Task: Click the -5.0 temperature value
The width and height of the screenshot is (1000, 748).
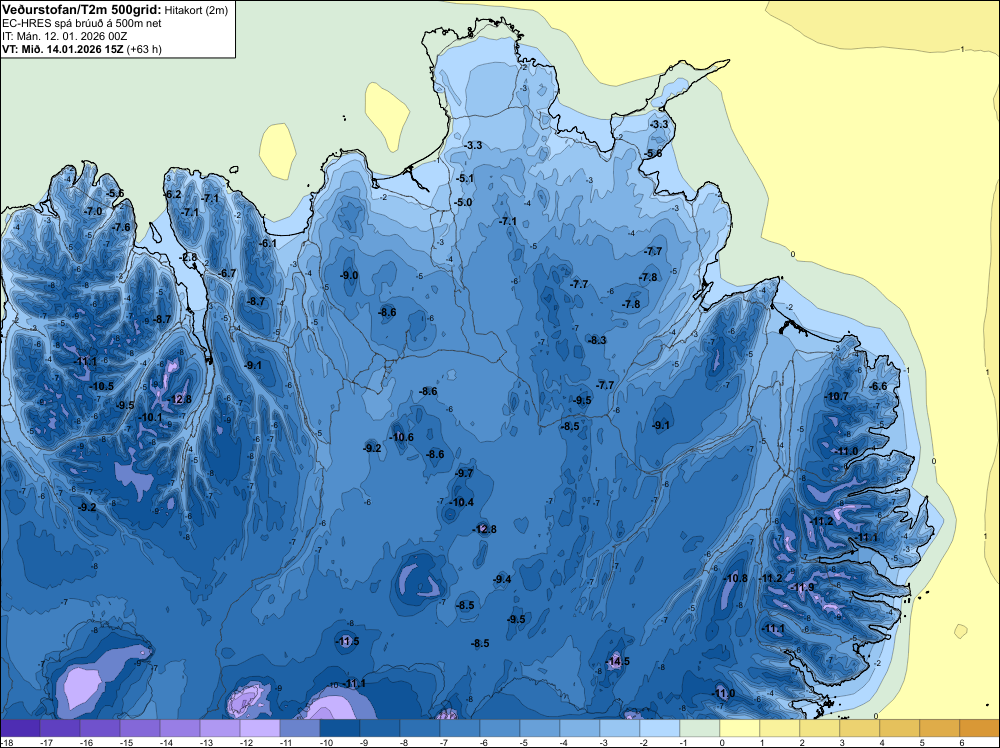Action: coord(464,202)
